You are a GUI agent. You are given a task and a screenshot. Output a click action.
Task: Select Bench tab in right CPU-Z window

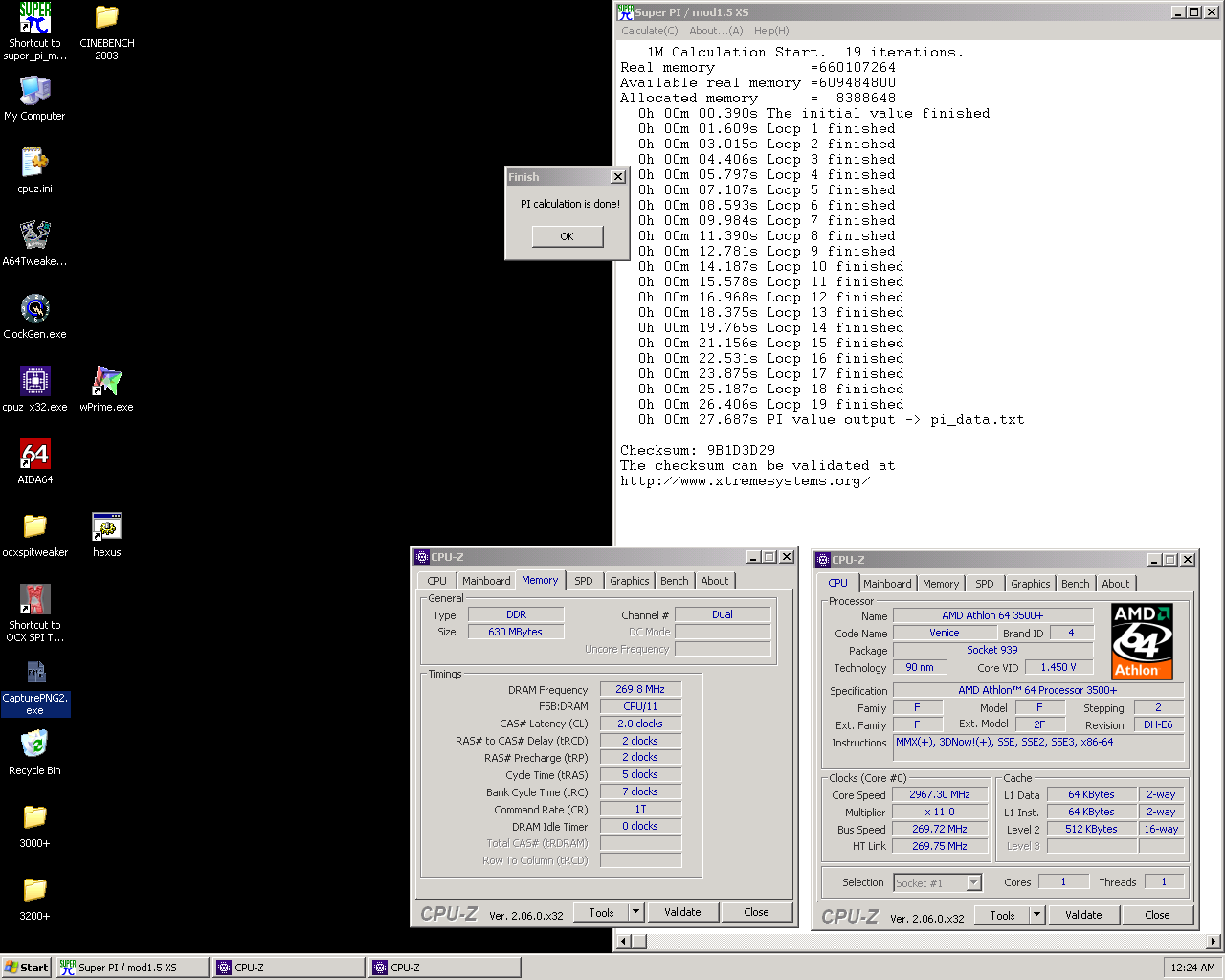[x=1076, y=584]
